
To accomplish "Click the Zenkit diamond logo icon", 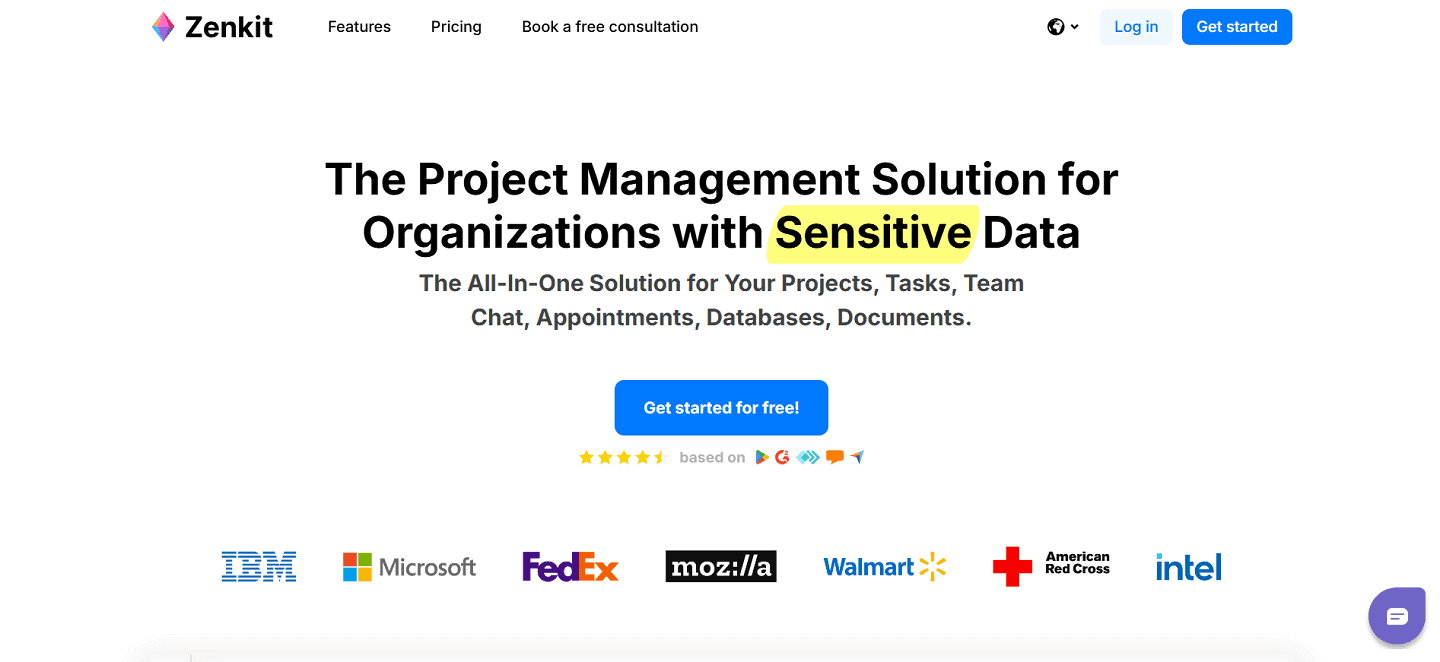I will 162,26.
